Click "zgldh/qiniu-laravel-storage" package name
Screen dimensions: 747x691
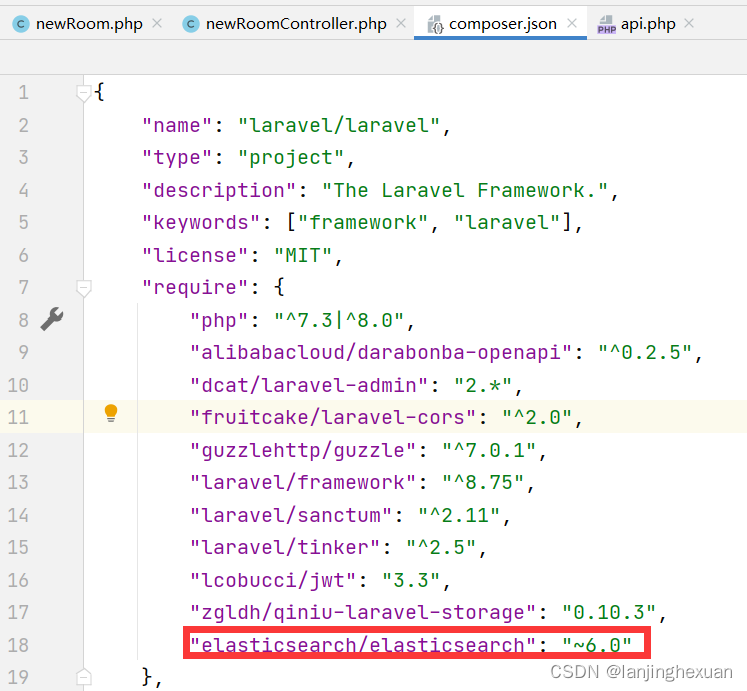(x=363, y=612)
